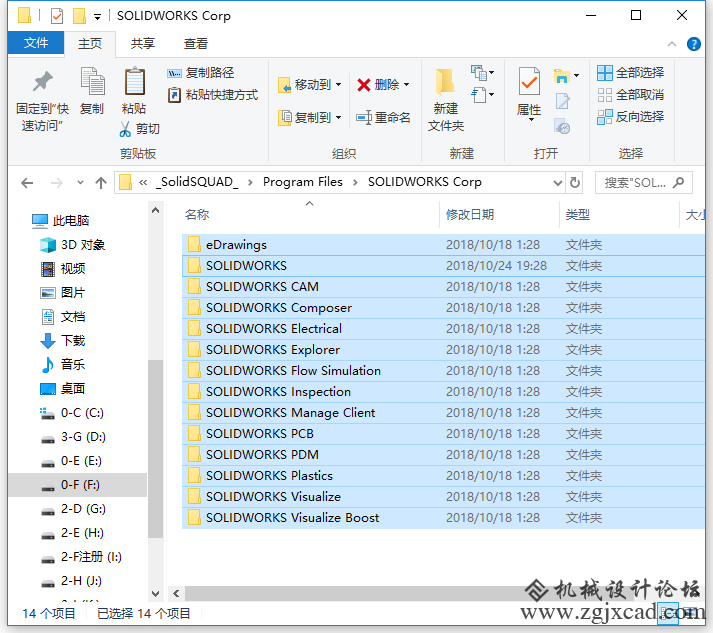Click the Up one level arrow
The height and width of the screenshot is (633, 713).
pyautogui.click(x=101, y=183)
